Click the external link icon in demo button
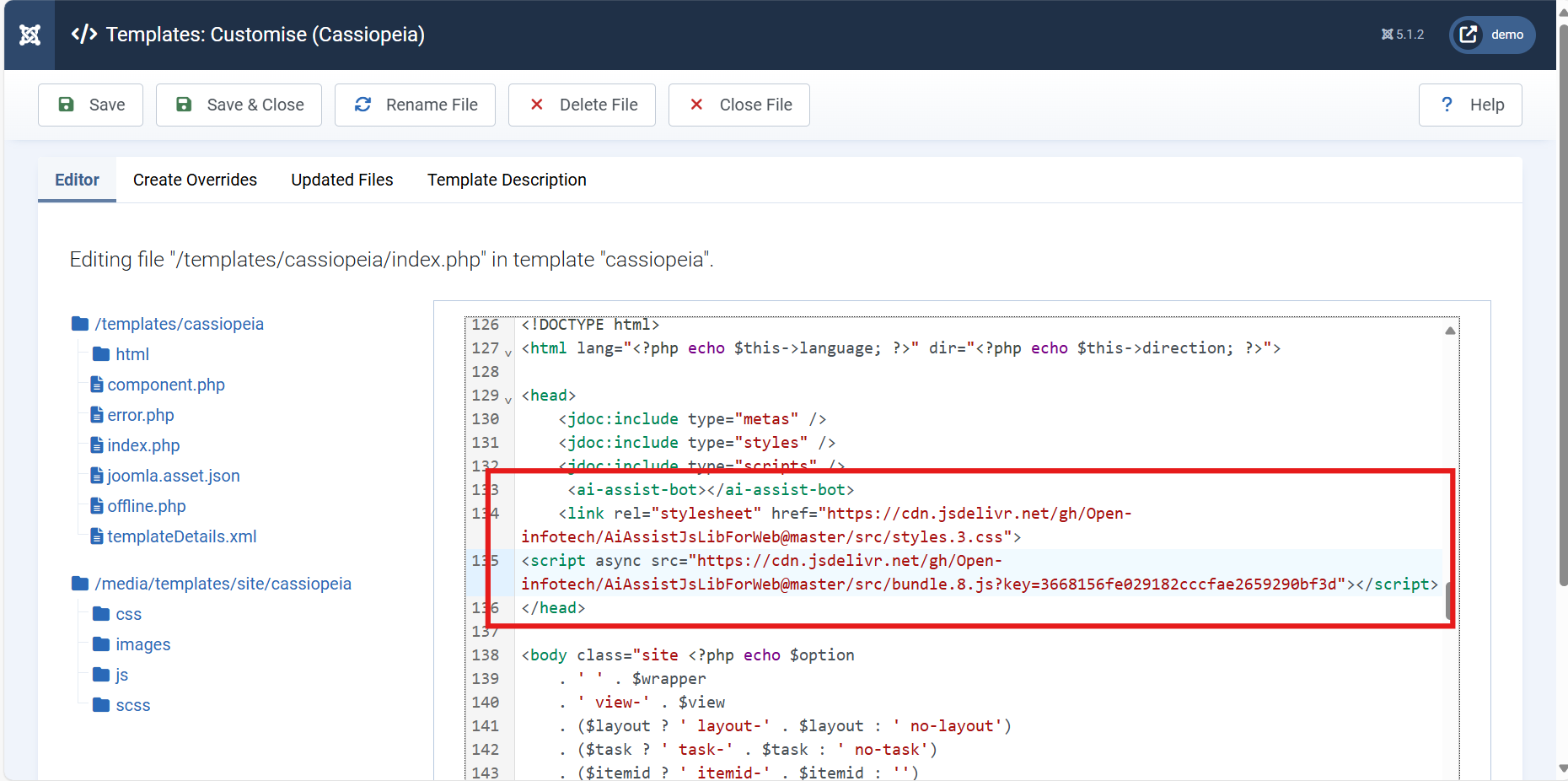This screenshot has width=1568, height=781. pos(1469,35)
